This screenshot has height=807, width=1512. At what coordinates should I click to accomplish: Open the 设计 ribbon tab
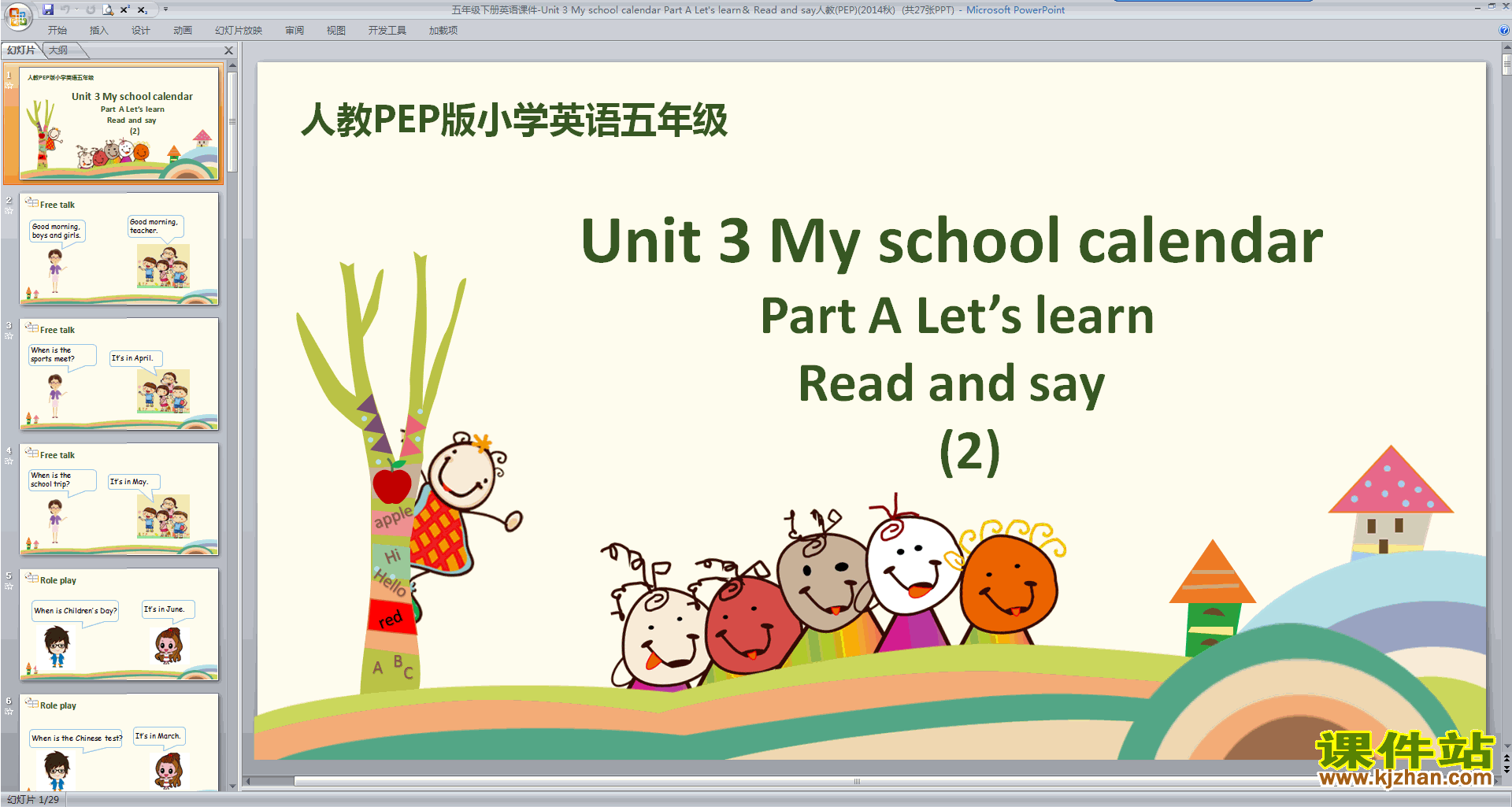[141, 31]
